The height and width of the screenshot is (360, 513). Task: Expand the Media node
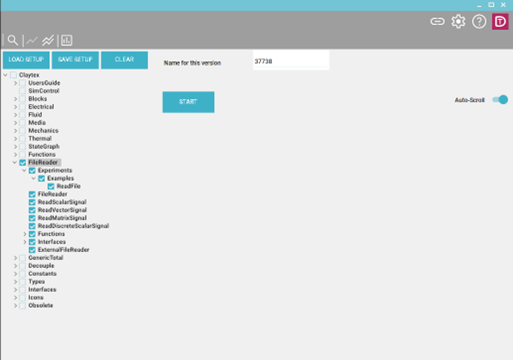tap(15, 123)
